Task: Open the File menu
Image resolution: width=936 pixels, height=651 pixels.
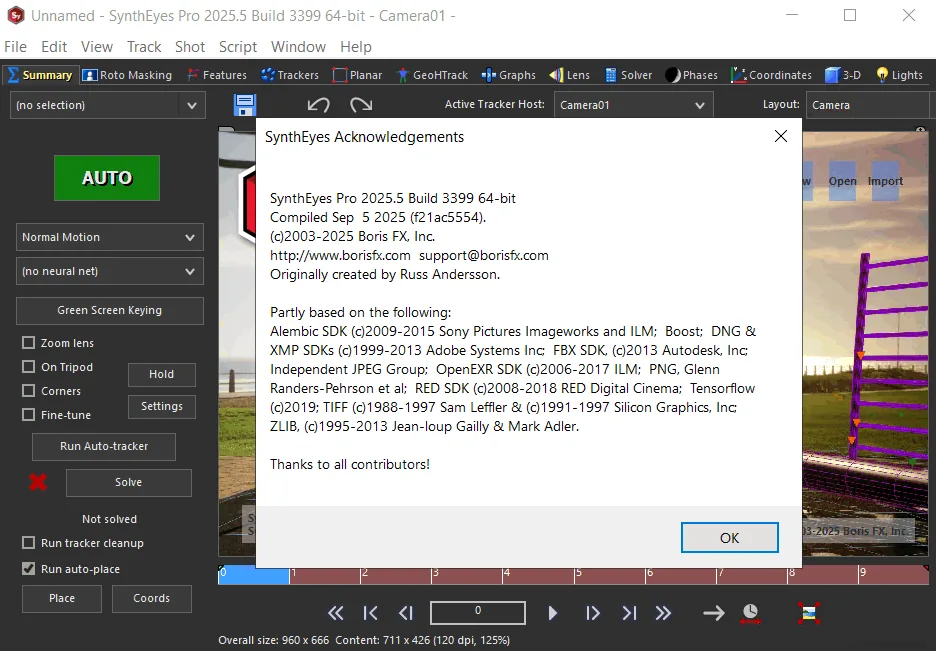Action: [15, 47]
